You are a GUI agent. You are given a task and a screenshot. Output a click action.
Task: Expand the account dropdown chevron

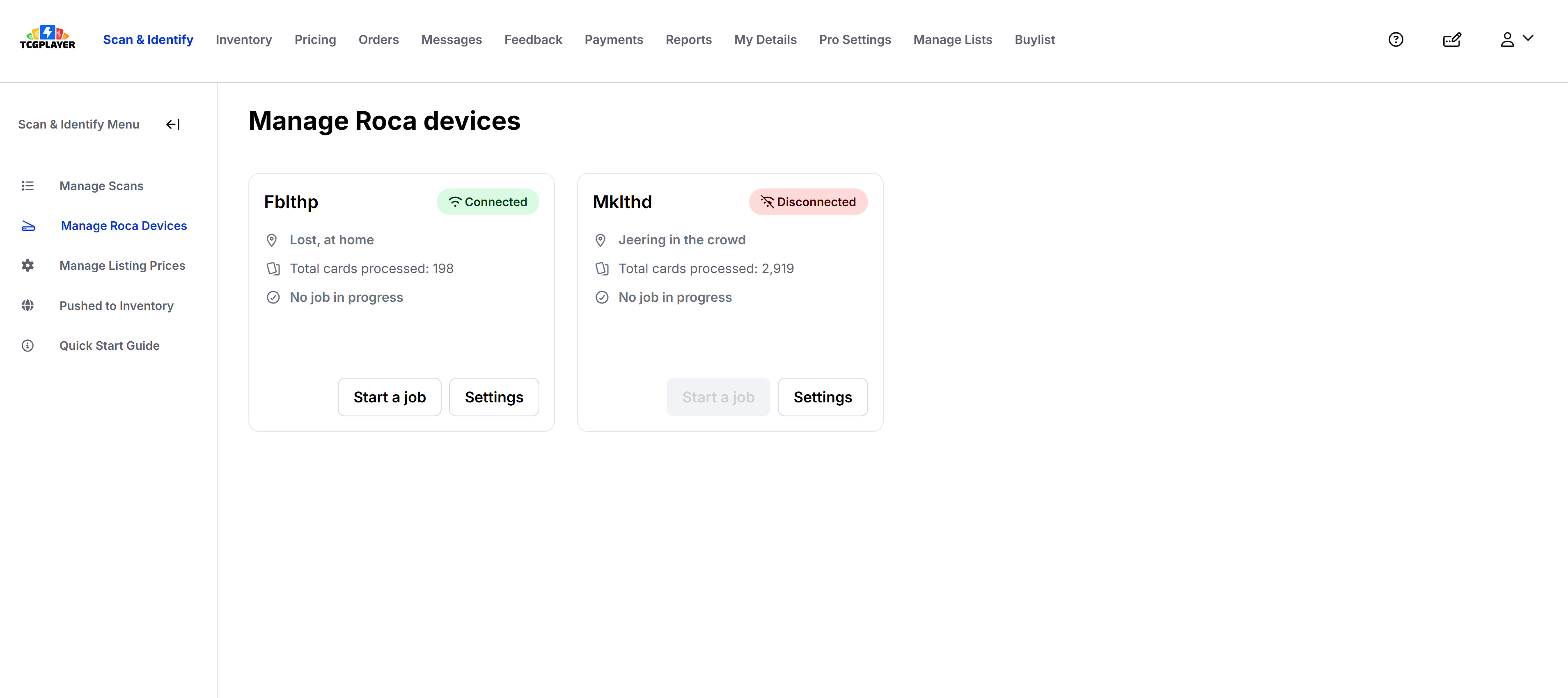point(1527,38)
